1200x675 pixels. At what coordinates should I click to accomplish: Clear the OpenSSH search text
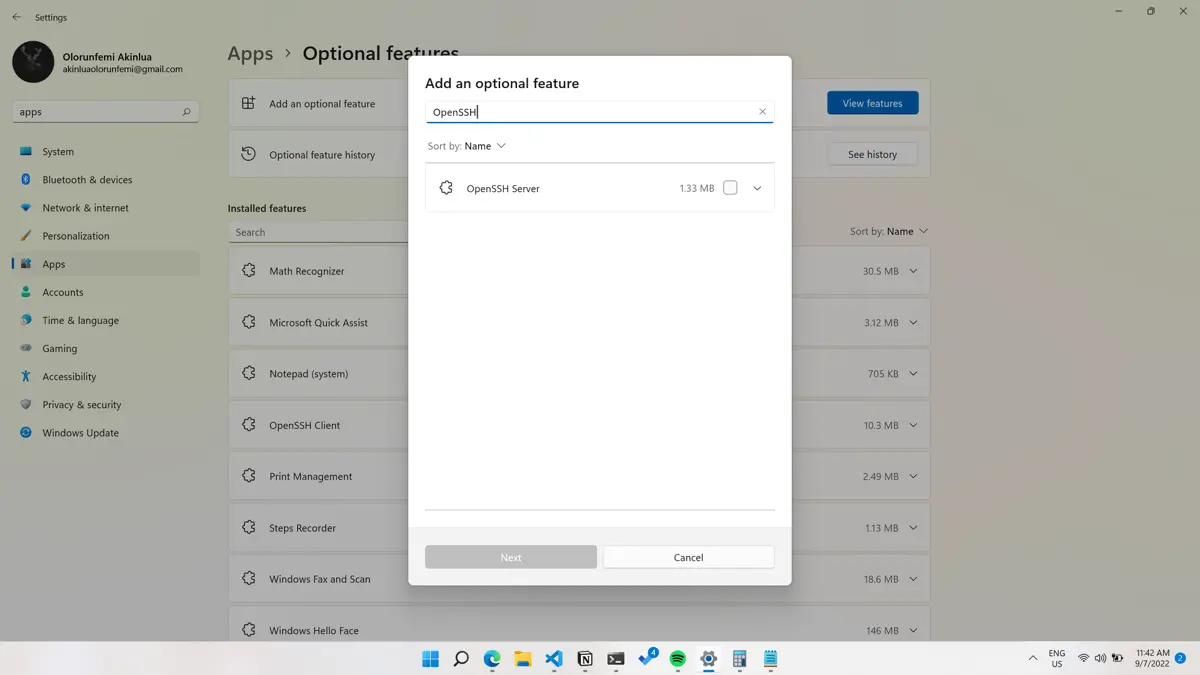coord(762,112)
